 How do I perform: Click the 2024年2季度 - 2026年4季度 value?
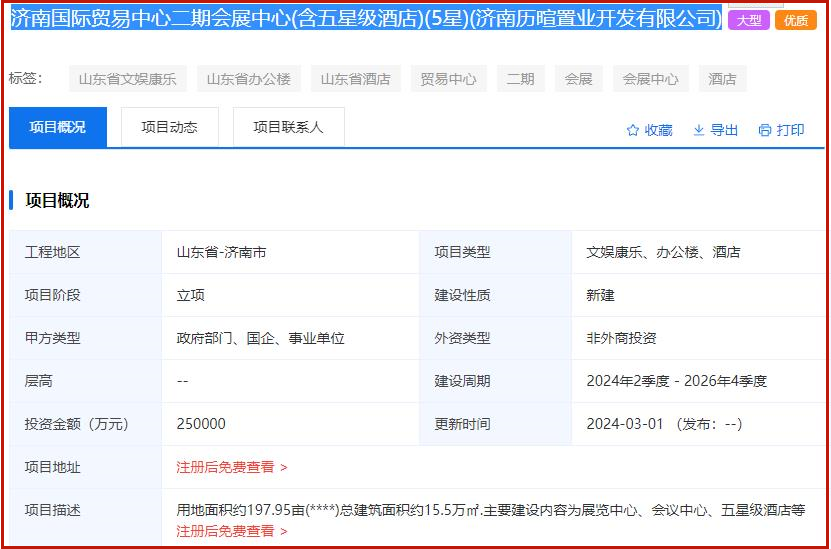click(x=677, y=381)
